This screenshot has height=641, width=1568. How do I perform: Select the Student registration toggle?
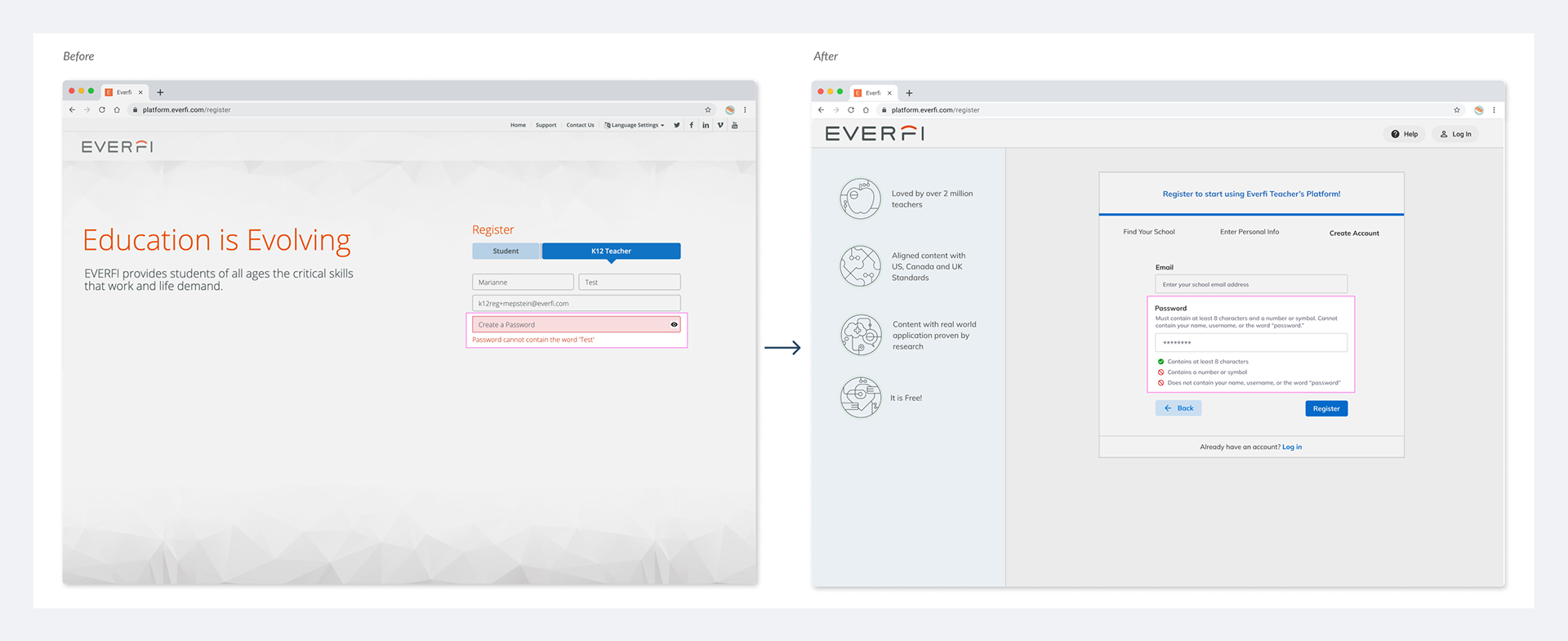506,251
